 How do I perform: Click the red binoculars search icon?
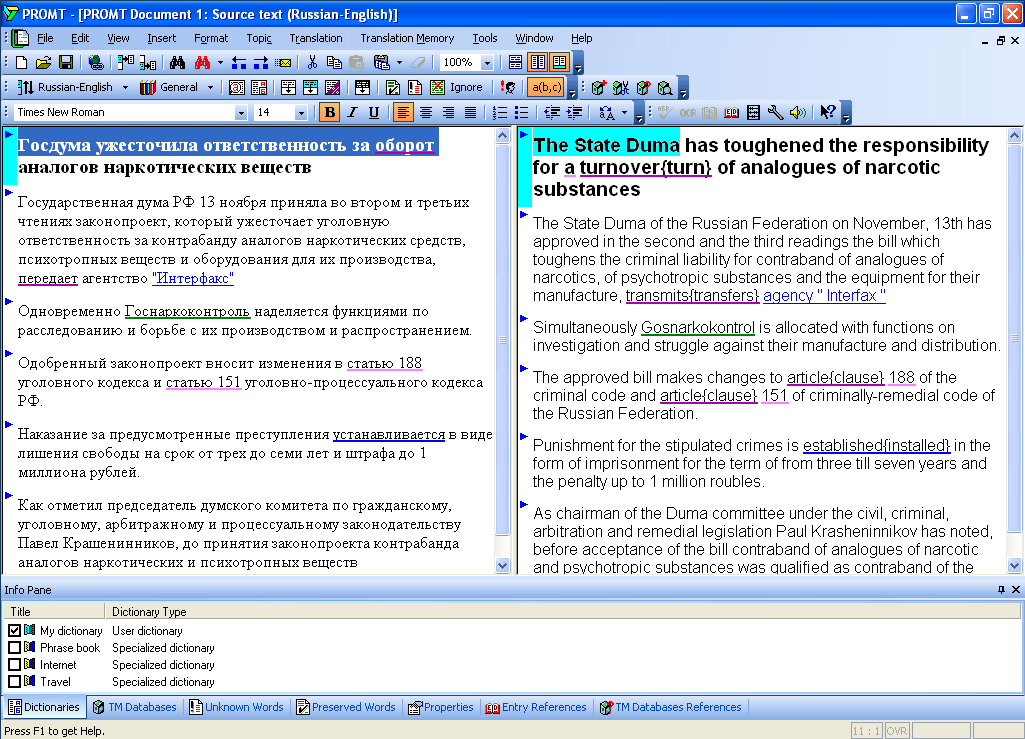[202, 63]
